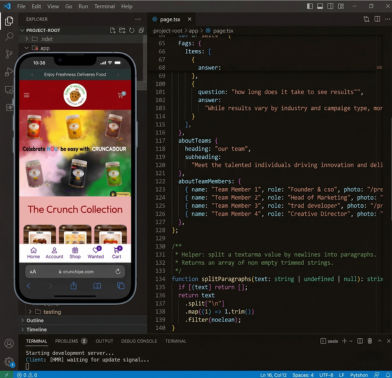
Task: Open editor More Actions ellipsis
Action: pos(388,19)
